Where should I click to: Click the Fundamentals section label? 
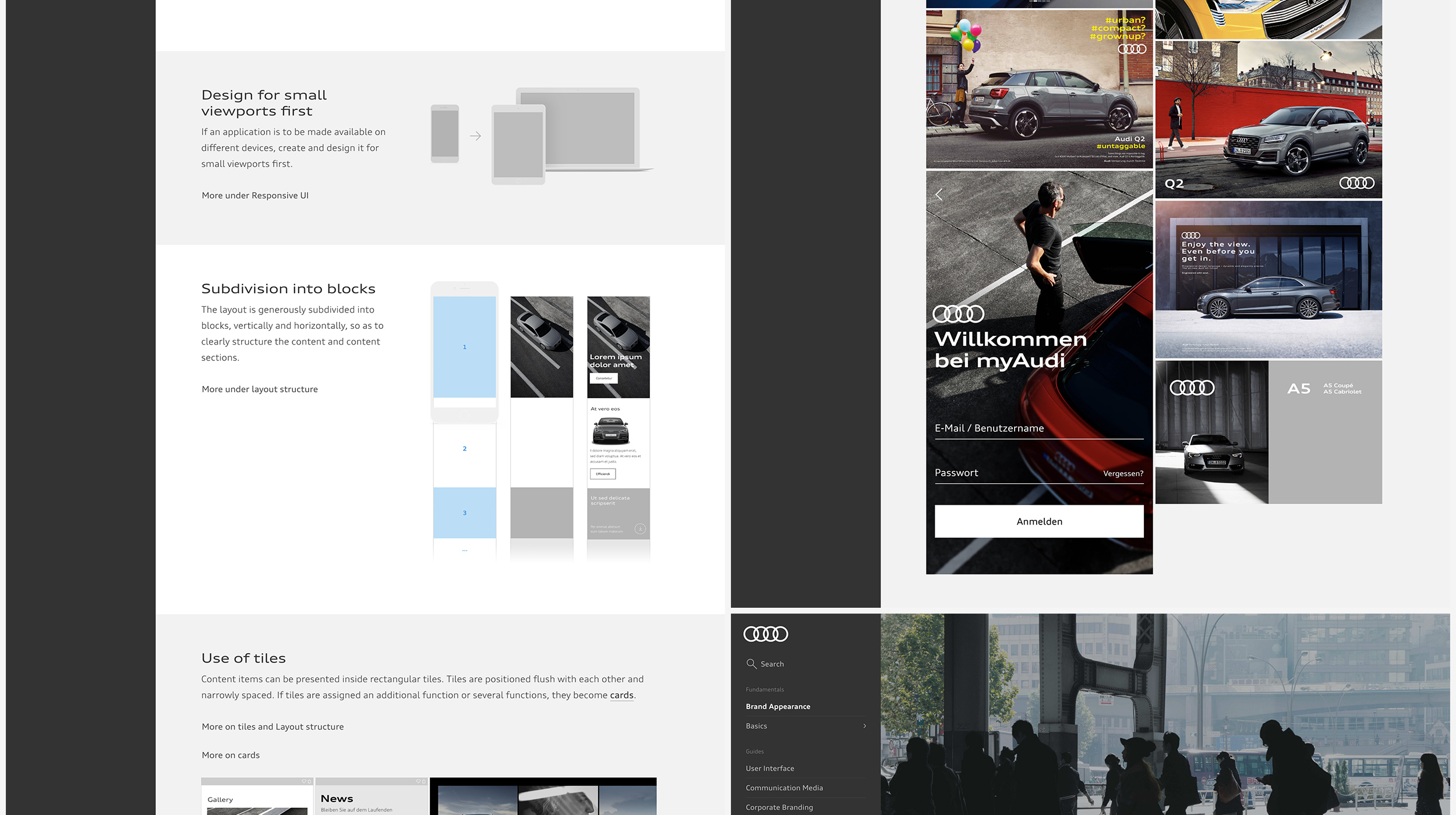point(765,690)
